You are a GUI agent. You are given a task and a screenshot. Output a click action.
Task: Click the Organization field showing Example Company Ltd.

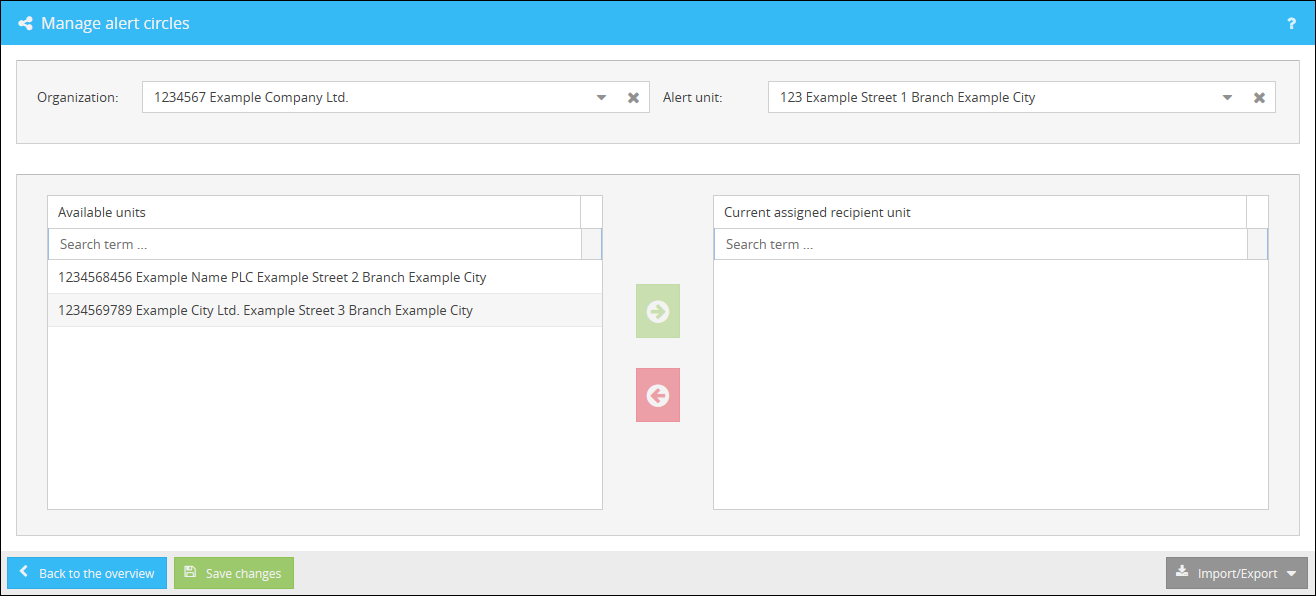click(x=365, y=98)
